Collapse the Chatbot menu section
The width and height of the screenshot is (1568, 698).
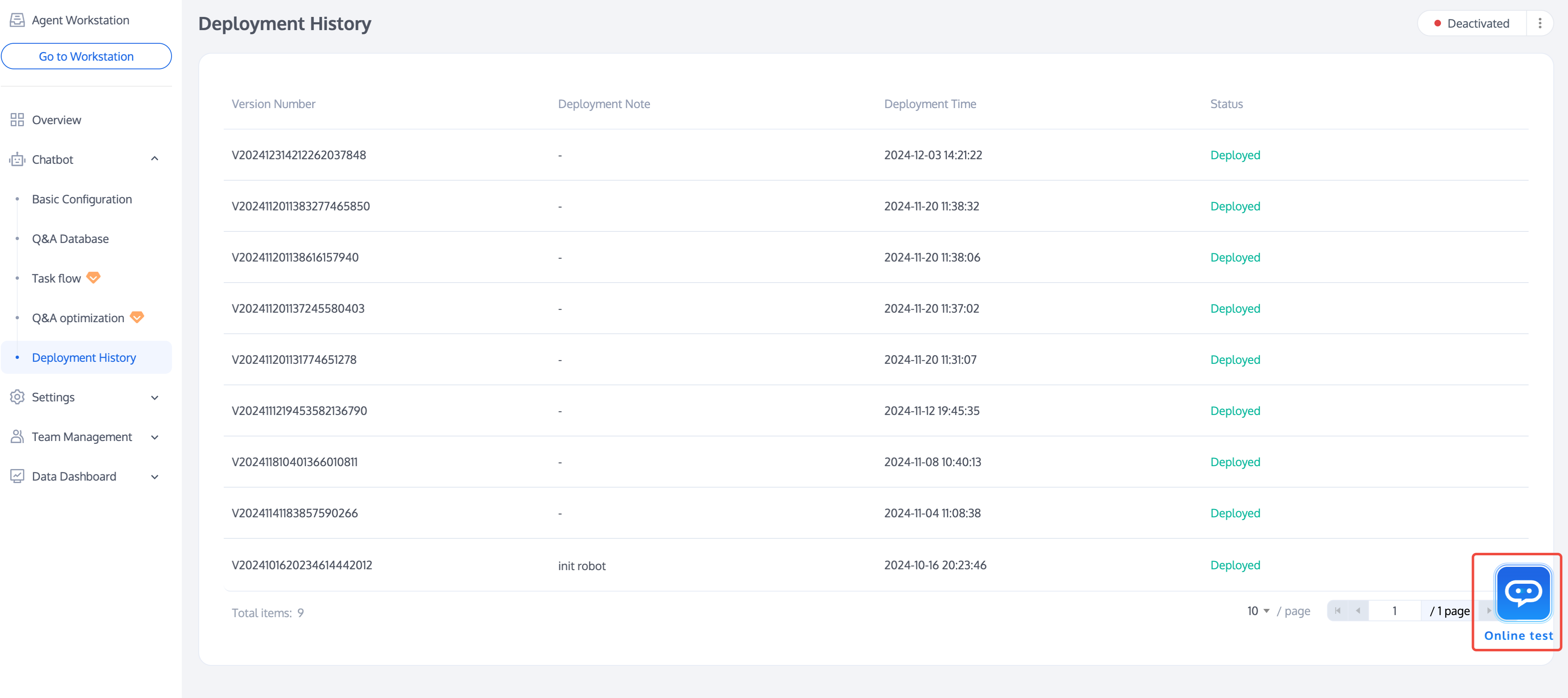[155, 159]
